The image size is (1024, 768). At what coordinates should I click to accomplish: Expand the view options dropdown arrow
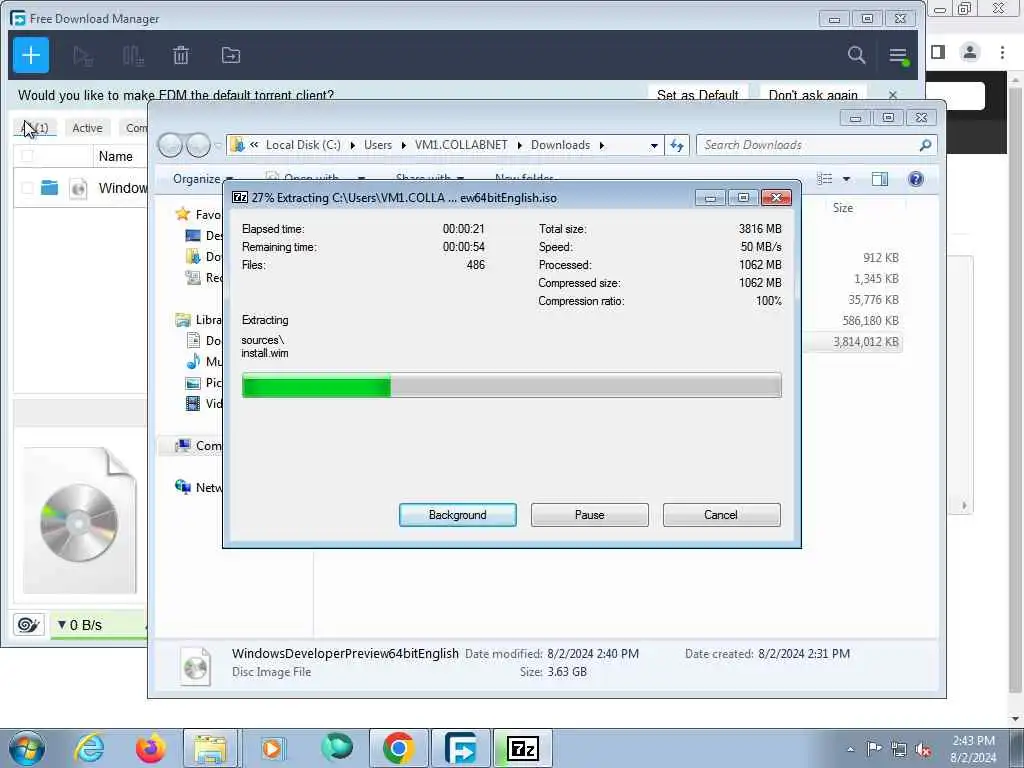point(846,179)
